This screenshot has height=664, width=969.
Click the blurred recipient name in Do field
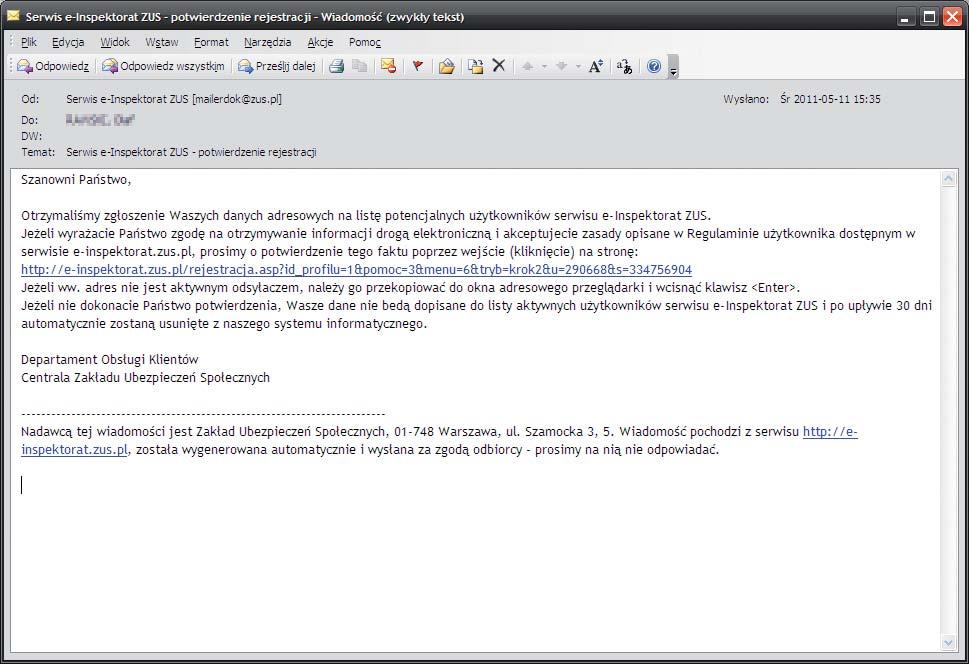99,119
